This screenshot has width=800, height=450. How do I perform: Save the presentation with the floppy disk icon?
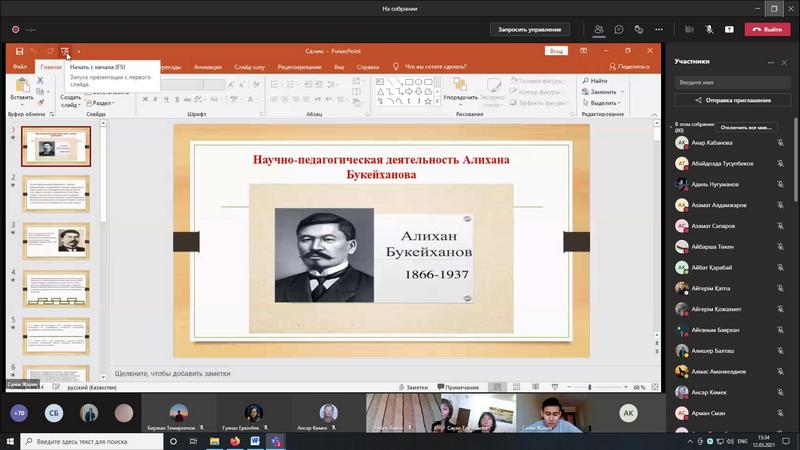(x=19, y=51)
